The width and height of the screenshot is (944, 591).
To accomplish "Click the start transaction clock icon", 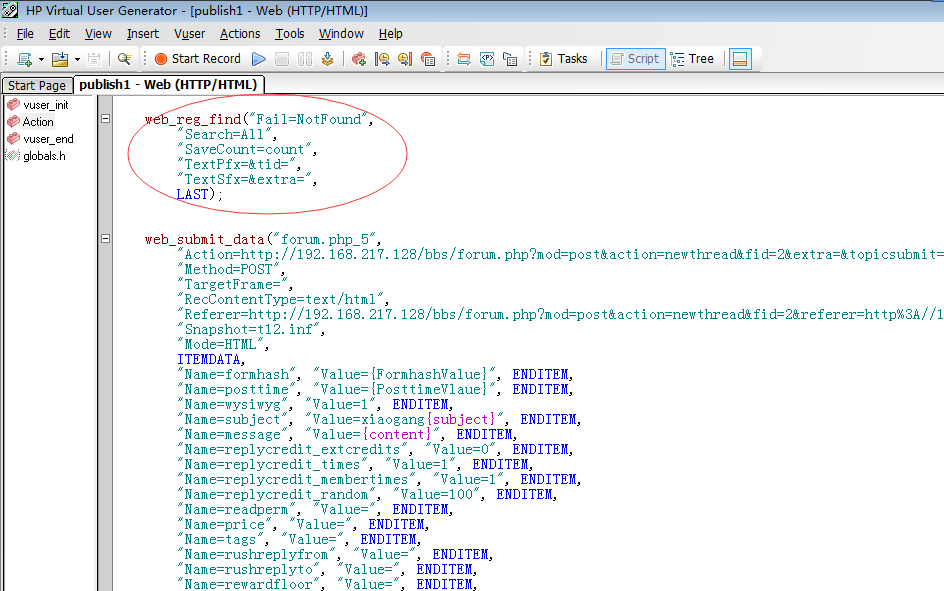I will pos(382,59).
